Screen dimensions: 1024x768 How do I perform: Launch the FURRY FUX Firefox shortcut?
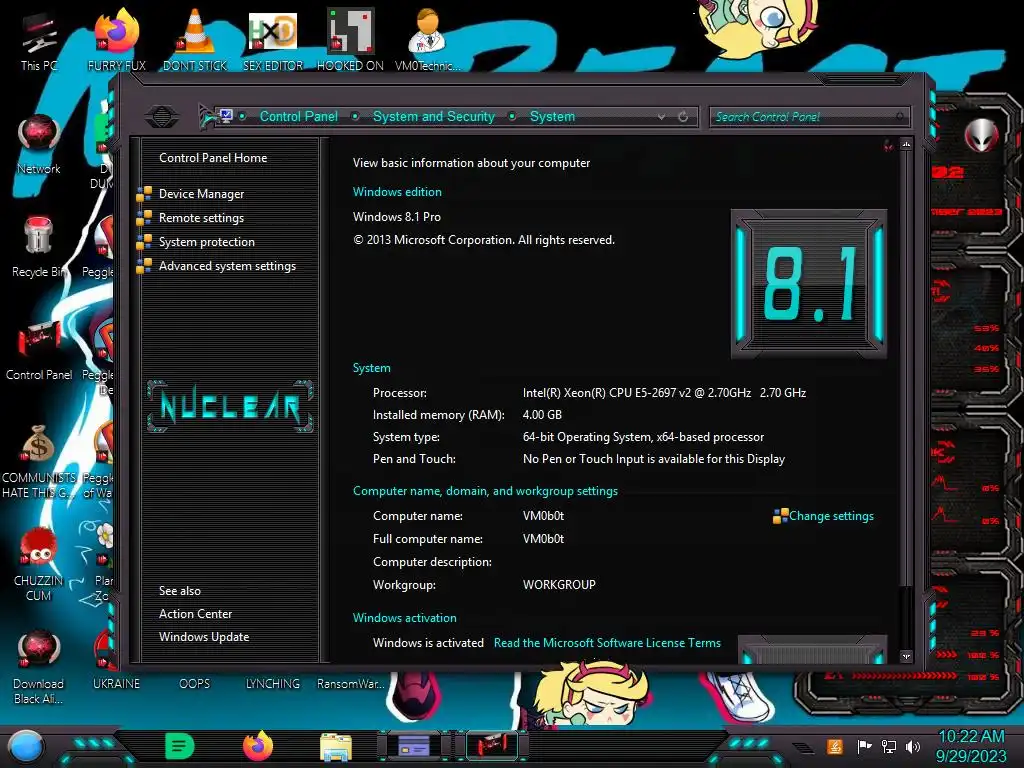click(x=116, y=41)
